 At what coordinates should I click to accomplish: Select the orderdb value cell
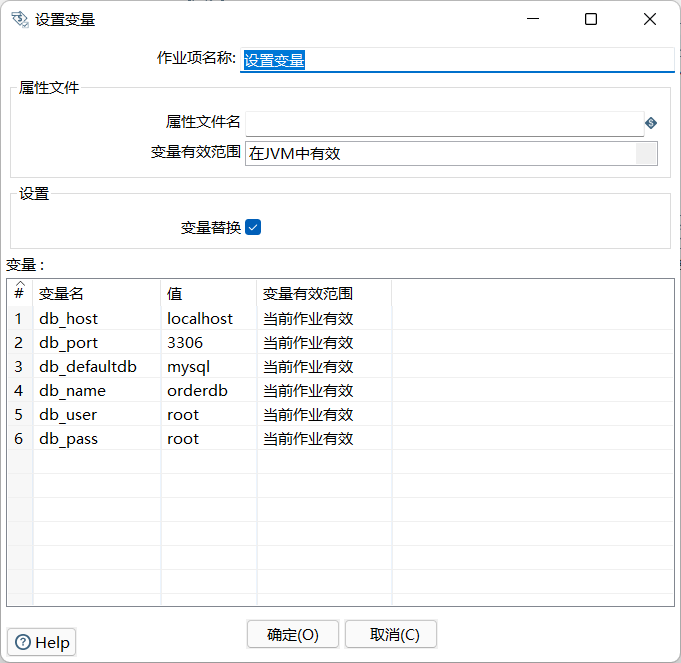(208, 390)
